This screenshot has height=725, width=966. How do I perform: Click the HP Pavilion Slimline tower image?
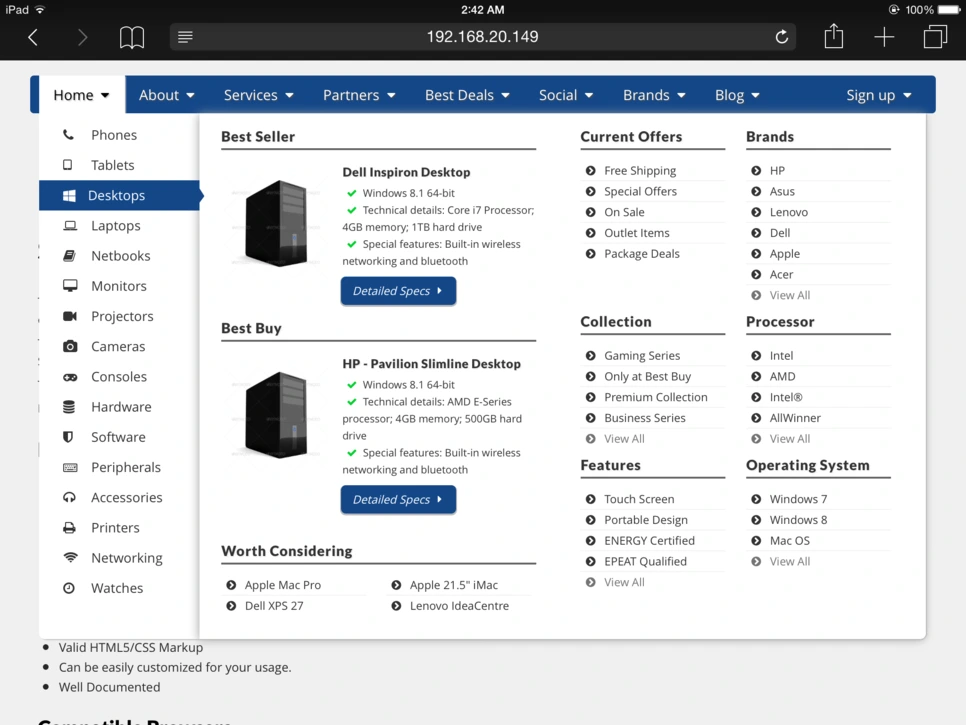click(275, 415)
